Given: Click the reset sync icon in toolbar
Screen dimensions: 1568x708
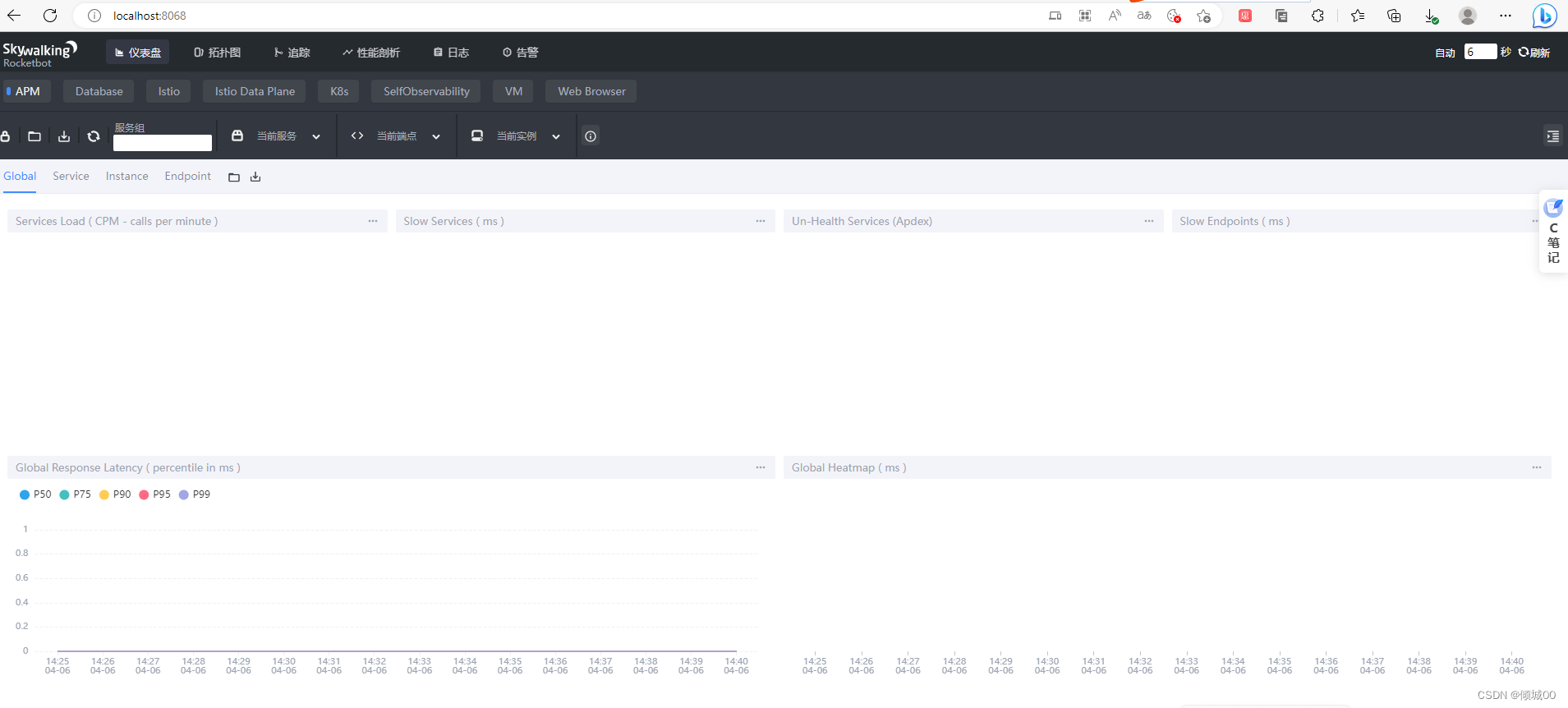Looking at the screenshot, I should [x=94, y=136].
